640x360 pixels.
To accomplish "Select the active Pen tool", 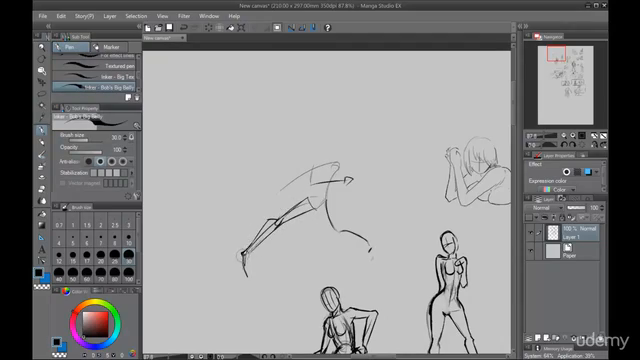I will click(42, 130).
